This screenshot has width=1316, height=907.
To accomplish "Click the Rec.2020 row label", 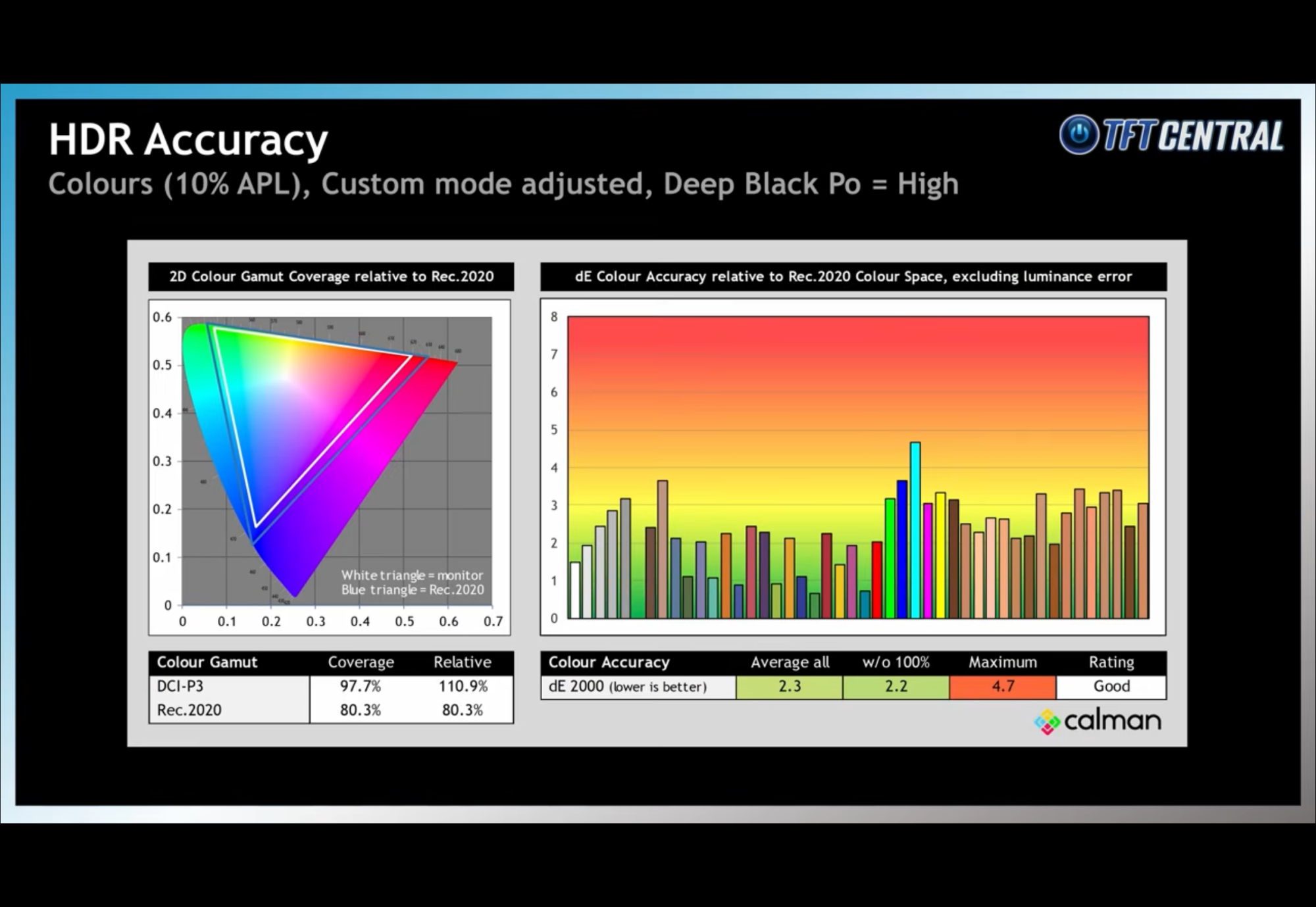I will click(190, 710).
